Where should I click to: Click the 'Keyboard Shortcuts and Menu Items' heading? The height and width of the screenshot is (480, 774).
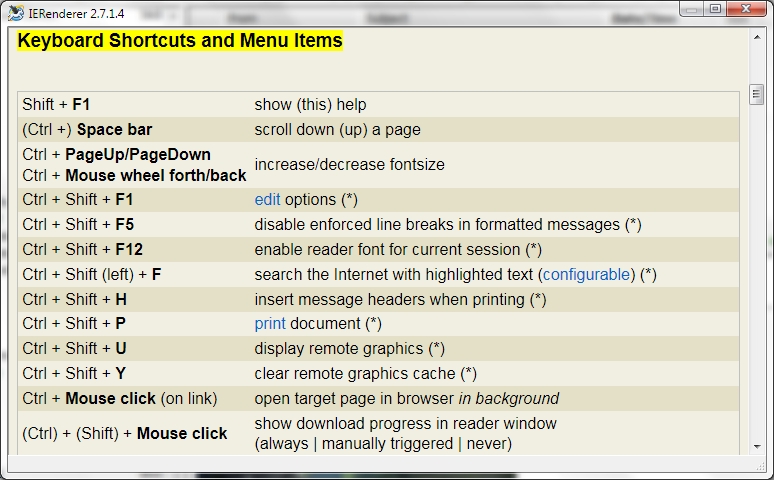[x=180, y=41]
